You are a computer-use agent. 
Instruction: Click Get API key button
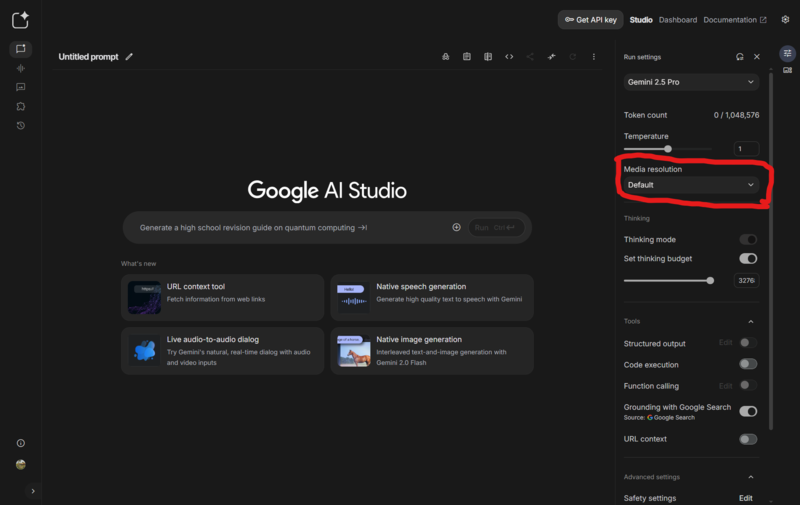590,20
